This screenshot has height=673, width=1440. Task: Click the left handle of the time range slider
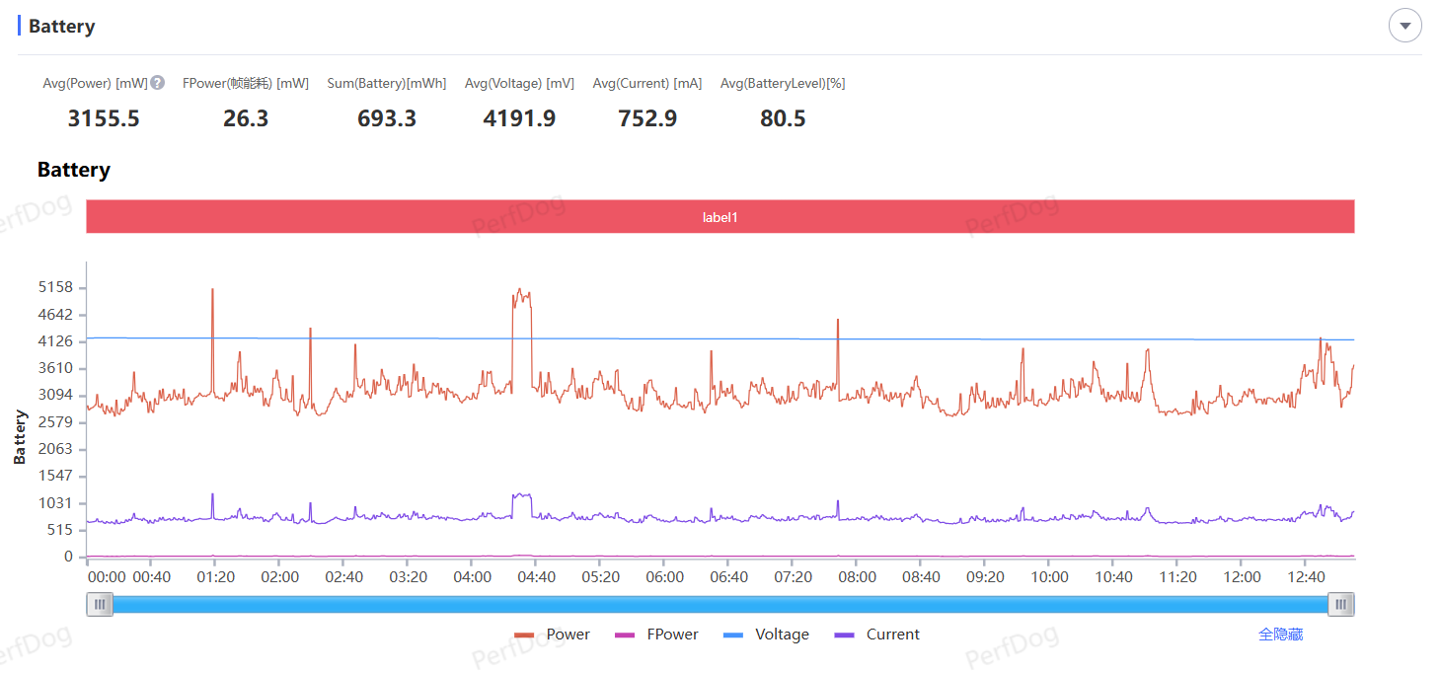click(100, 604)
